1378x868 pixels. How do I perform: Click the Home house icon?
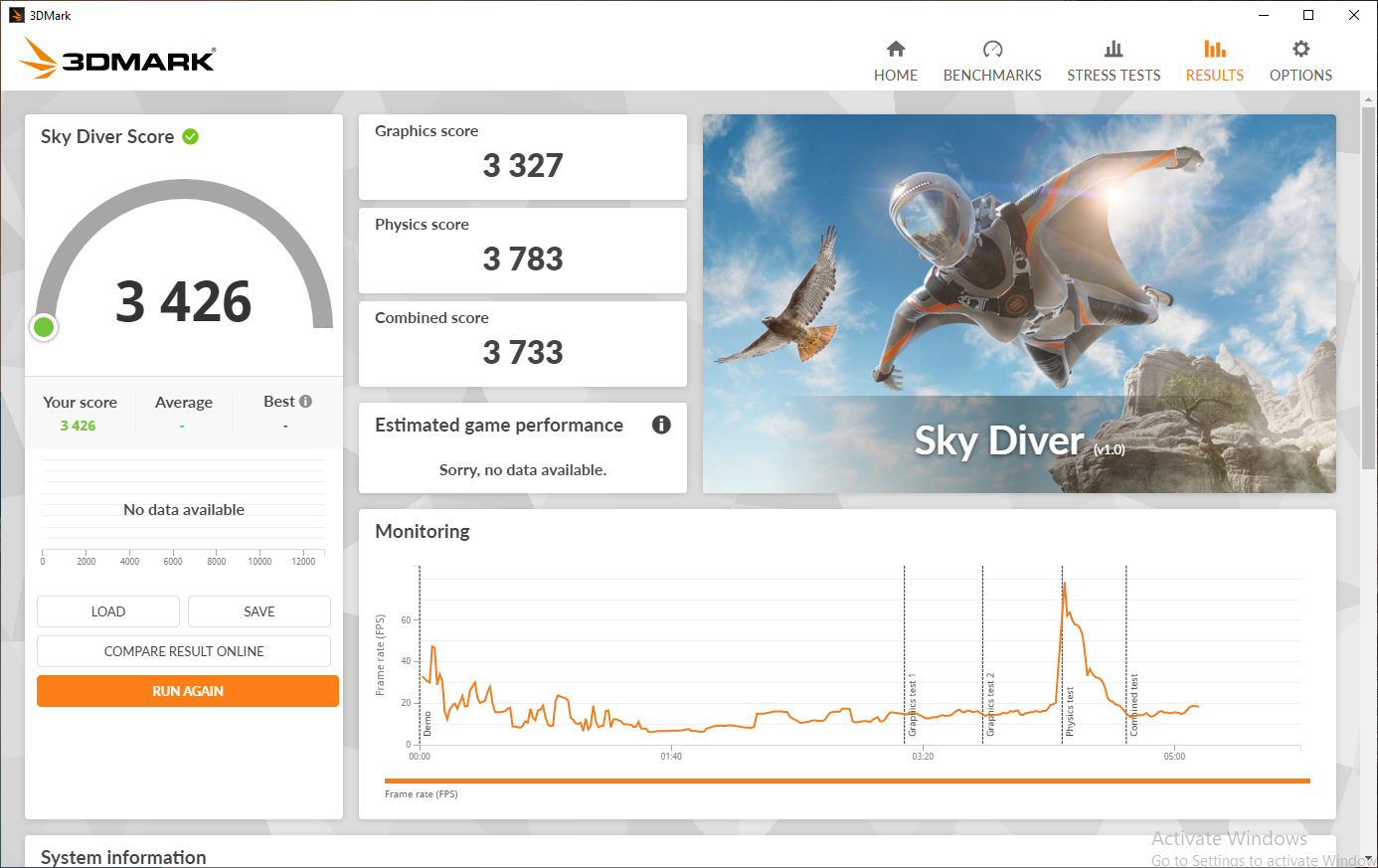click(x=896, y=49)
